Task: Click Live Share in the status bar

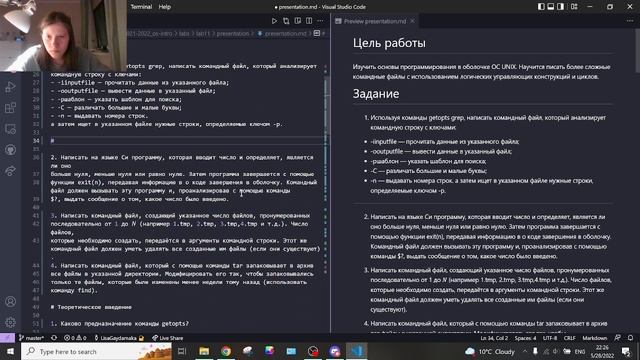Action: pyautogui.click(x=168, y=338)
